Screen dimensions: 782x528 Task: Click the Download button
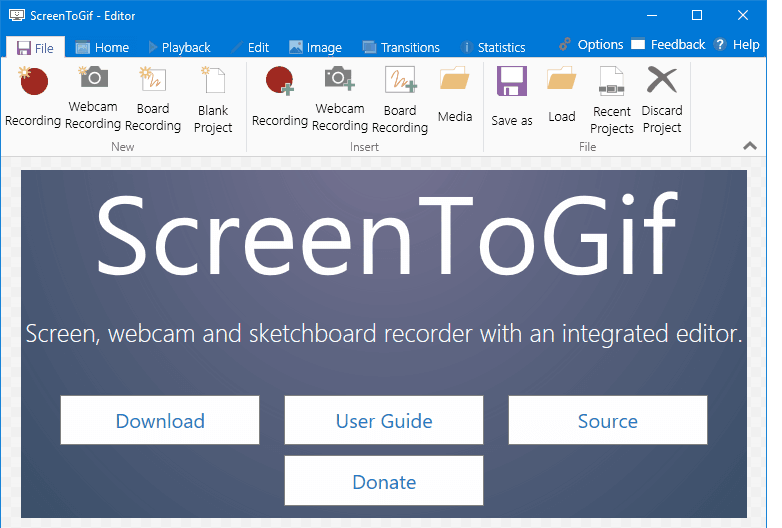[x=160, y=420]
